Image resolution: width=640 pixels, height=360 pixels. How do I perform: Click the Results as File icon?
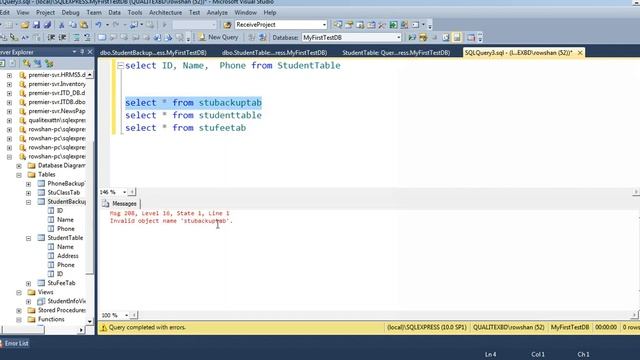[x=471, y=38]
